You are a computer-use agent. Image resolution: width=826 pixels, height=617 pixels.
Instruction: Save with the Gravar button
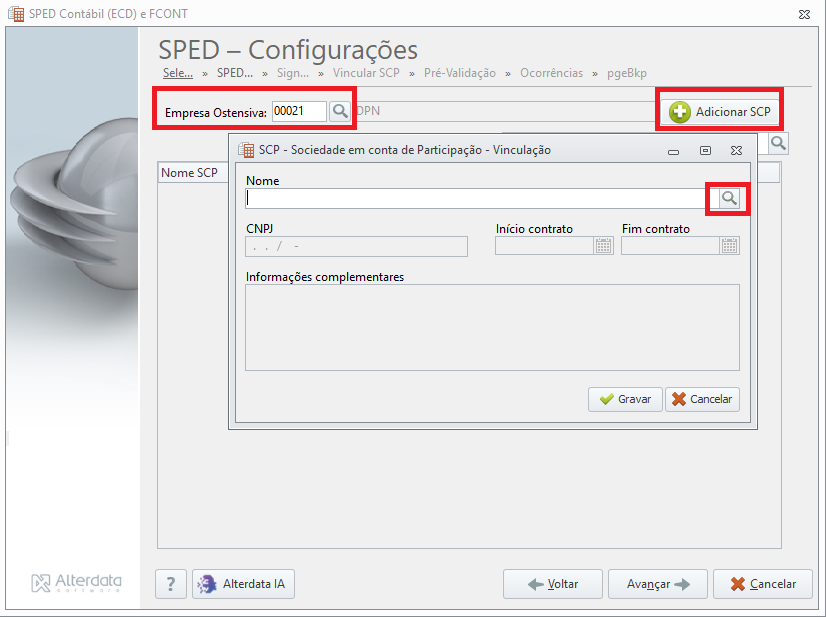(x=625, y=399)
